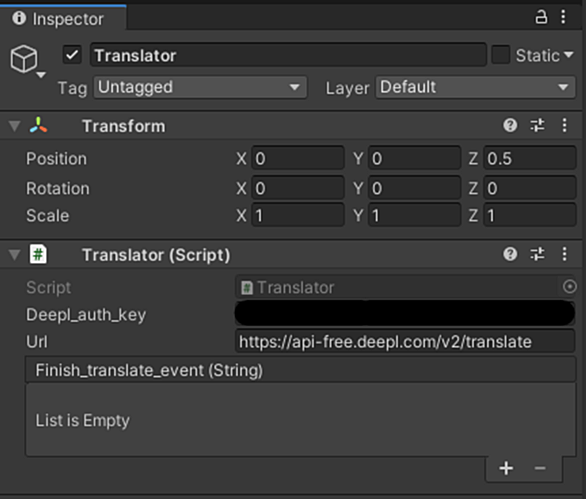The width and height of the screenshot is (586, 499).
Task: Click the Position X field
Action: tap(298, 158)
